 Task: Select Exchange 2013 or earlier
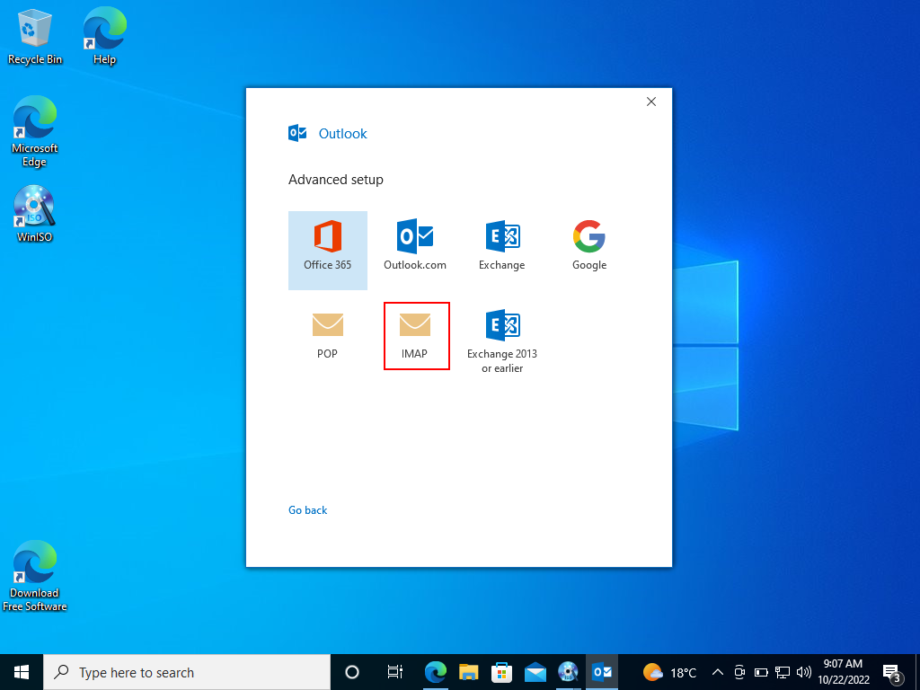coord(502,335)
